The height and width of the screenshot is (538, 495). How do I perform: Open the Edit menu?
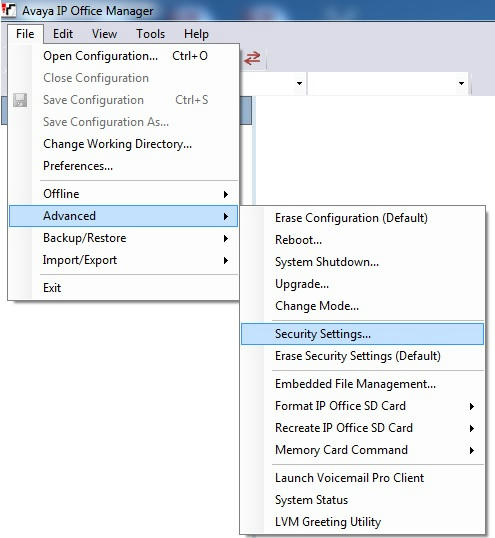click(x=63, y=34)
